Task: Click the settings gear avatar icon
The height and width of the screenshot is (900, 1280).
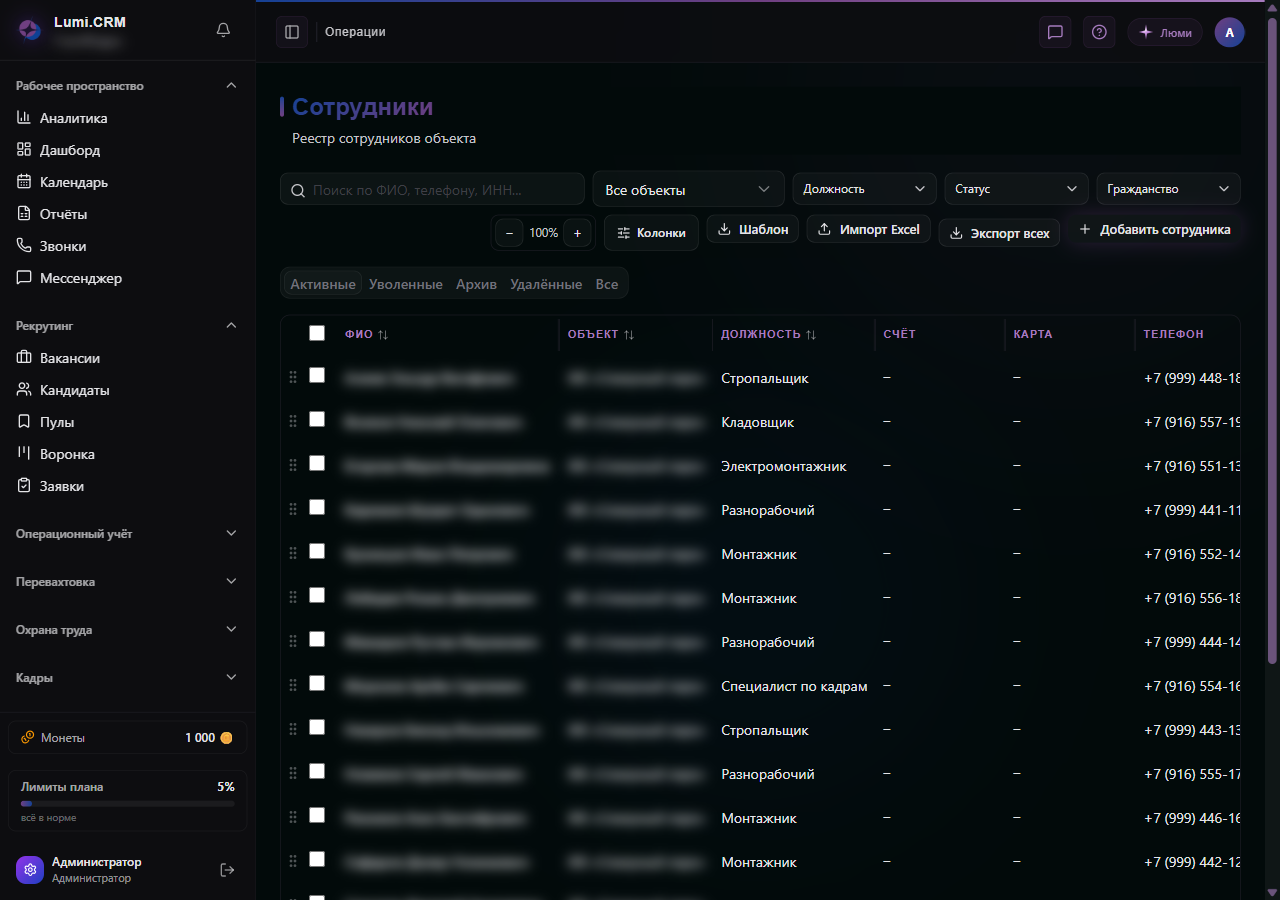Action: [30, 870]
